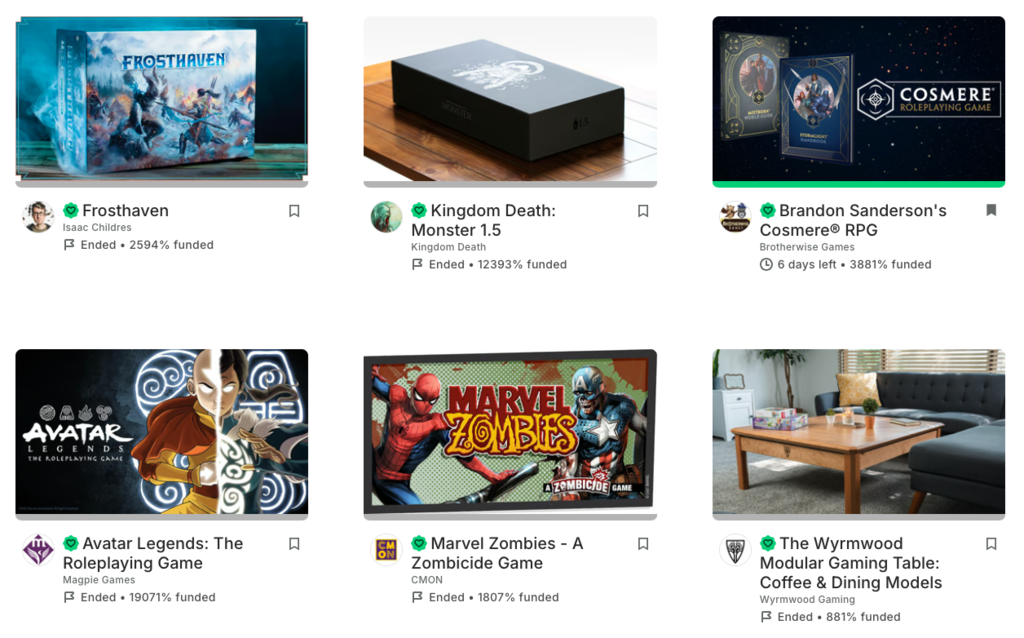Open the Marvel Zombies project image
Image resolution: width=1024 pixels, height=638 pixels.
(x=510, y=432)
